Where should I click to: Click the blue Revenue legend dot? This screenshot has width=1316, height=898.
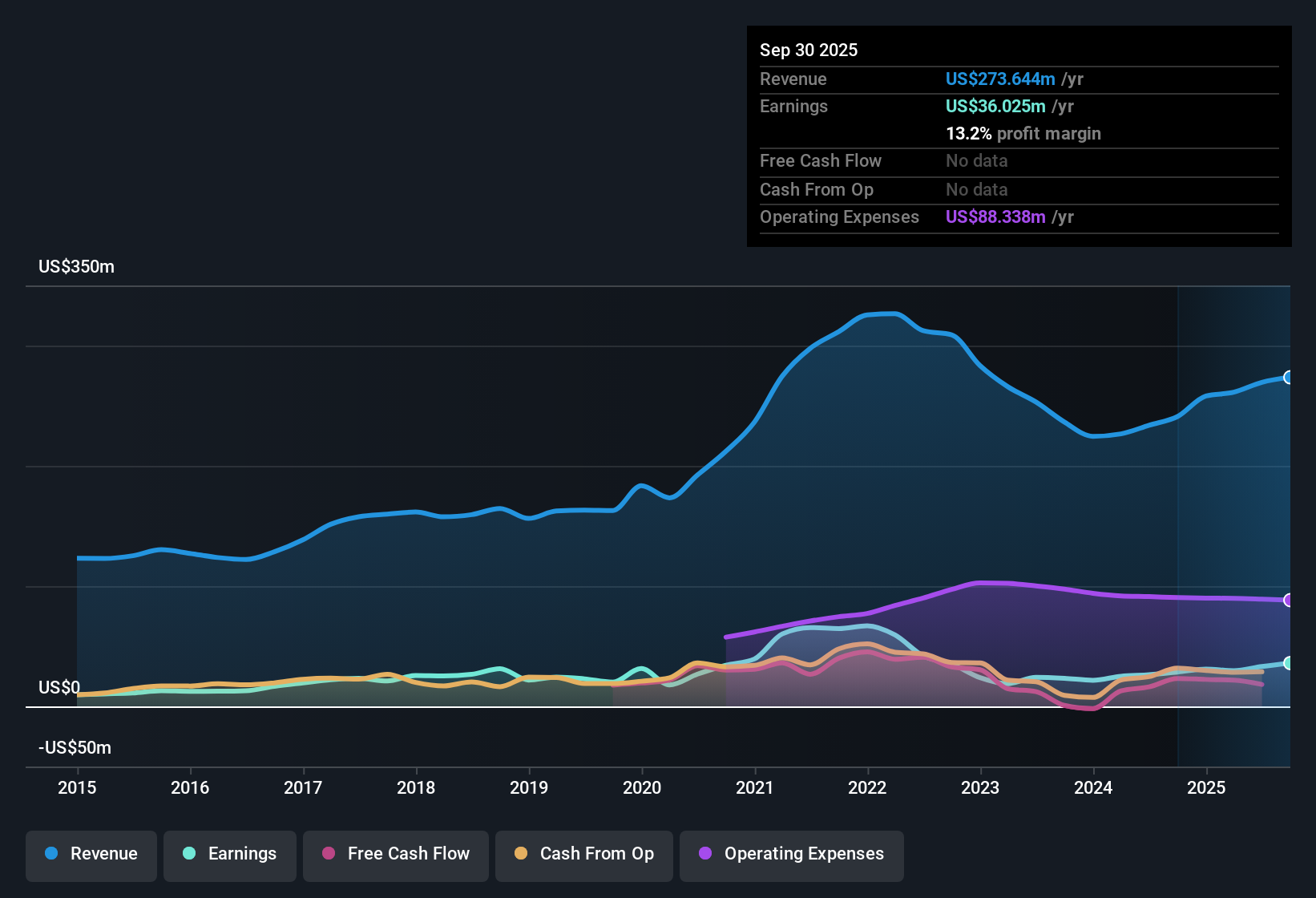pyautogui.click(x=50, y=854)
